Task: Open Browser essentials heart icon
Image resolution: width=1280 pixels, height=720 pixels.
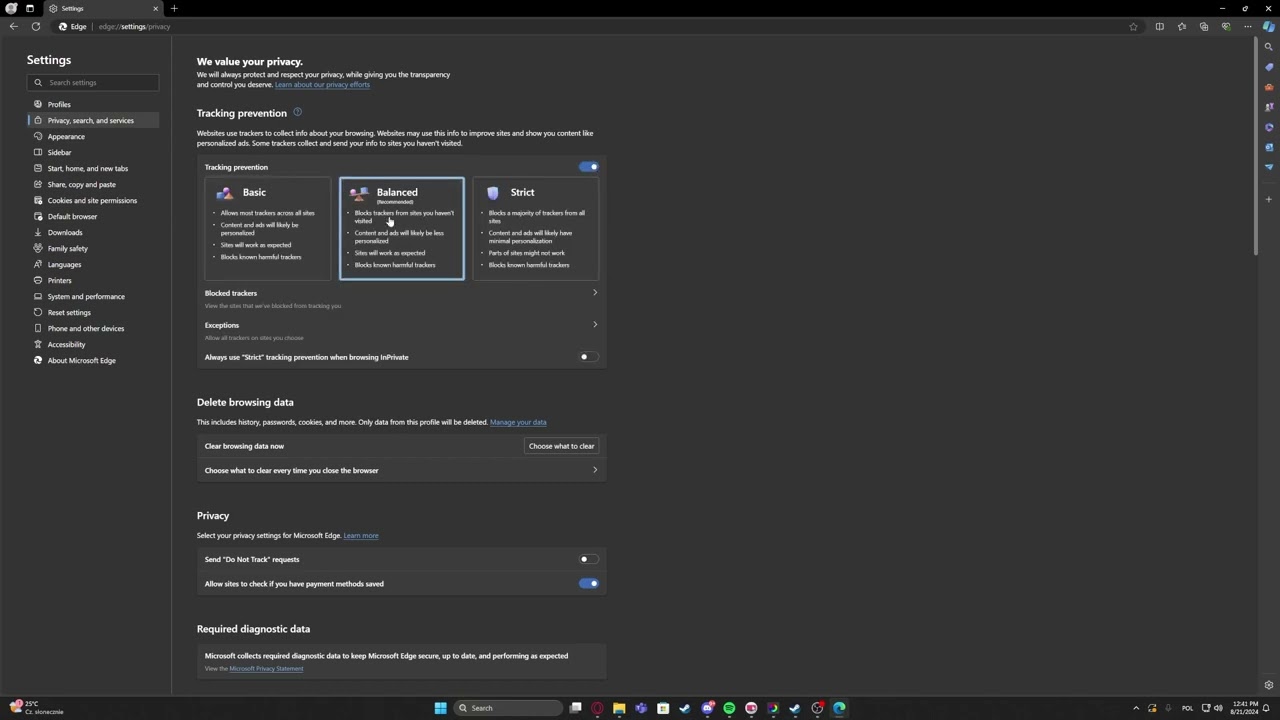Action: [x=1226, y=26]
